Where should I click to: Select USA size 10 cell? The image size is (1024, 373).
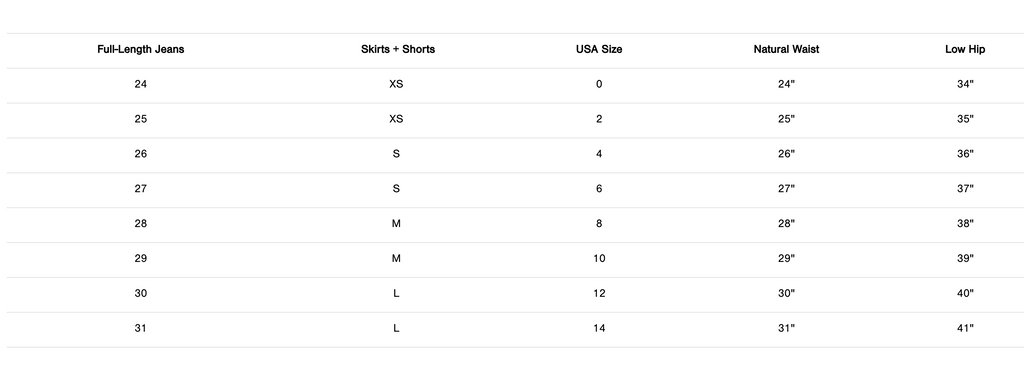tap(599, 259)
